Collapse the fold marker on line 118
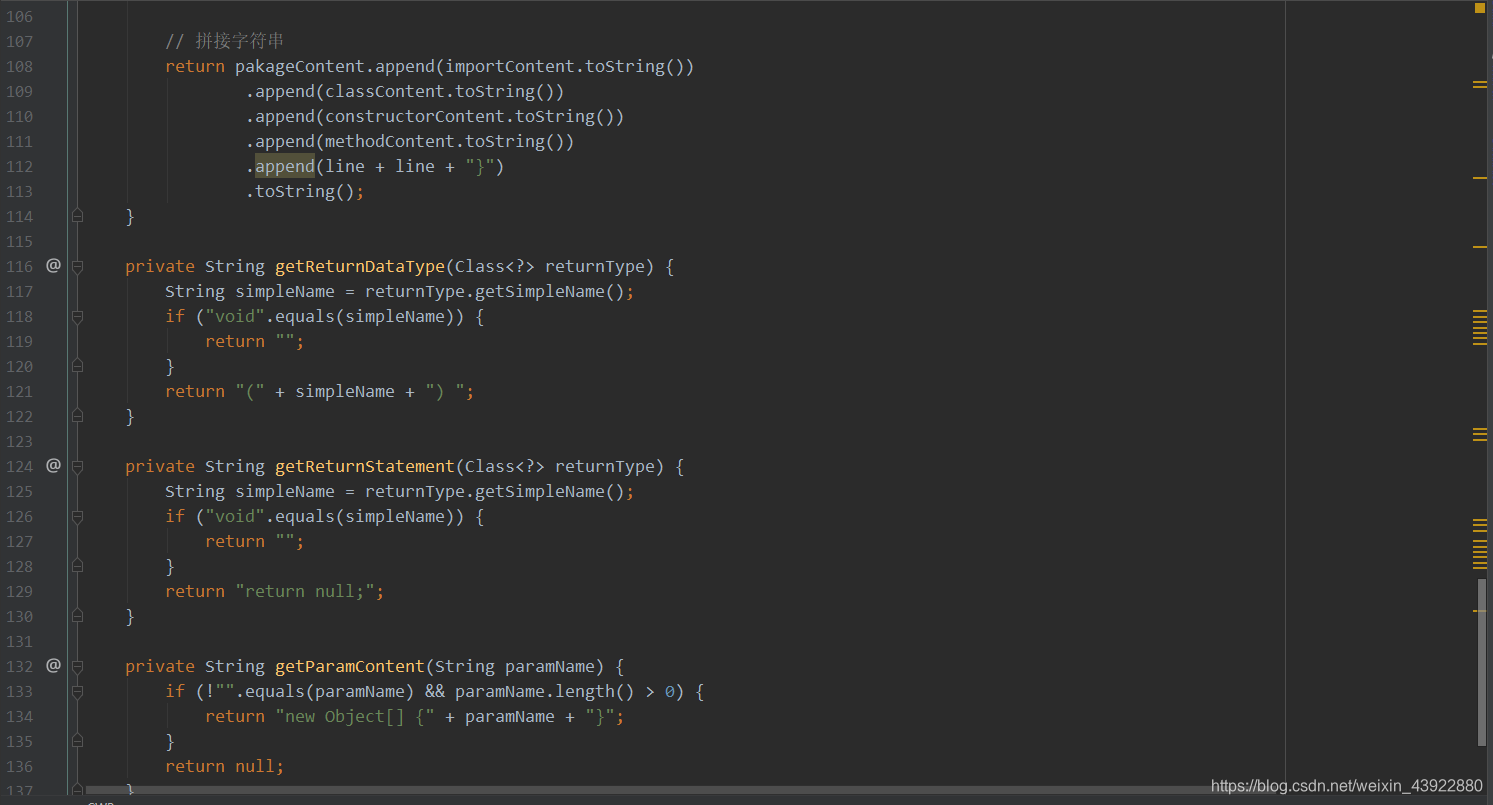This screenshot has width=1493, height=805. [77, 317]
